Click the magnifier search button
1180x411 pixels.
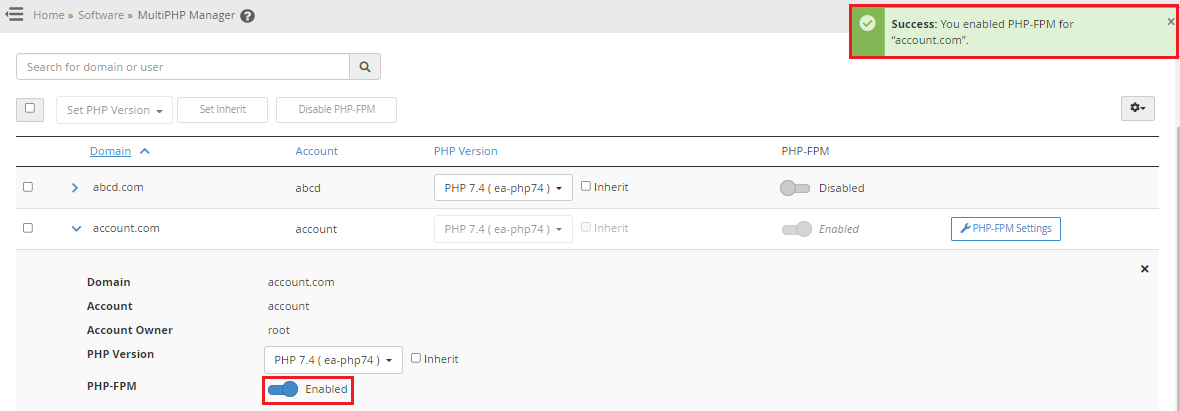(365, 67)
